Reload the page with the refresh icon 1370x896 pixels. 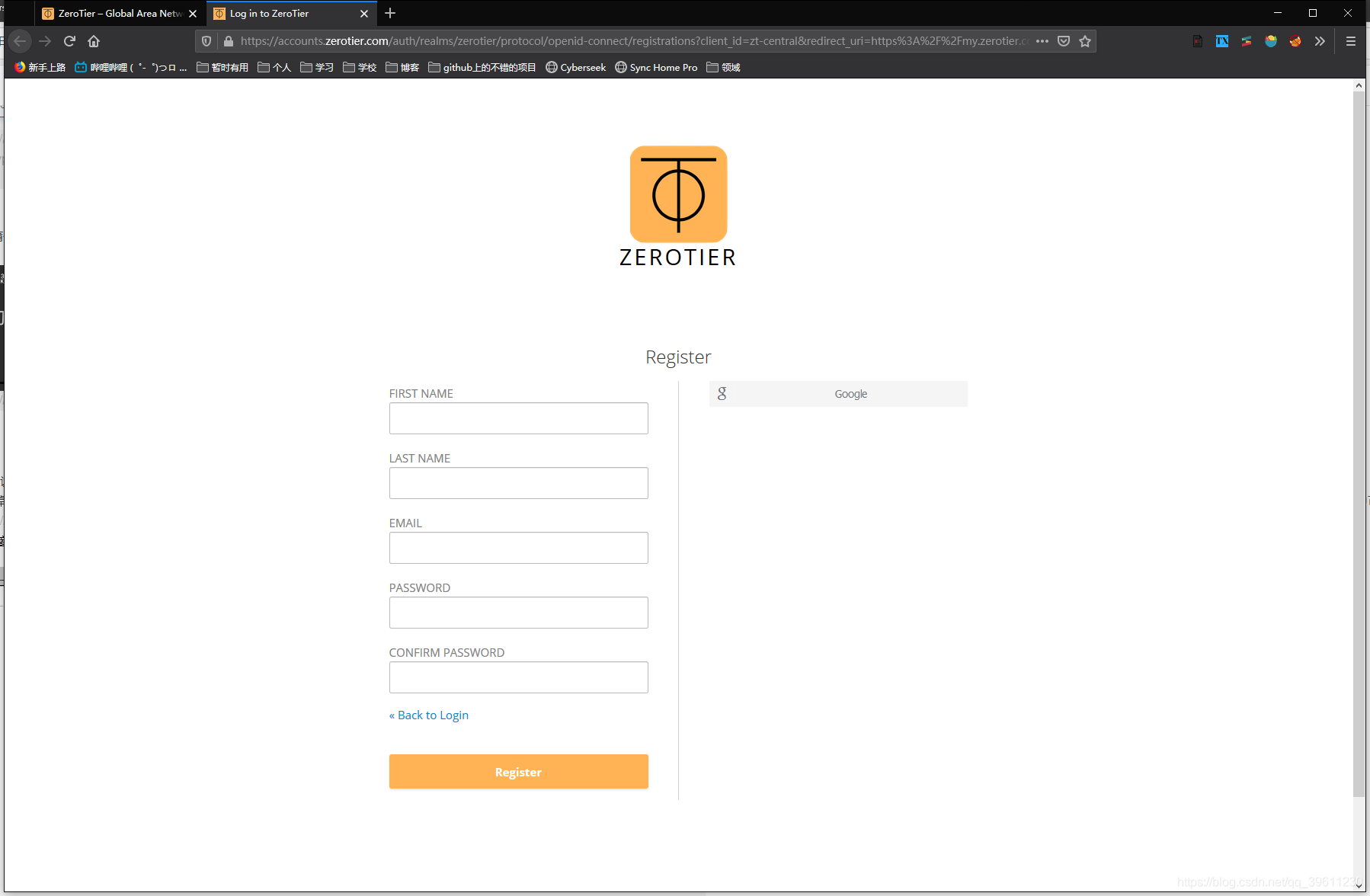tap(69, 41)
